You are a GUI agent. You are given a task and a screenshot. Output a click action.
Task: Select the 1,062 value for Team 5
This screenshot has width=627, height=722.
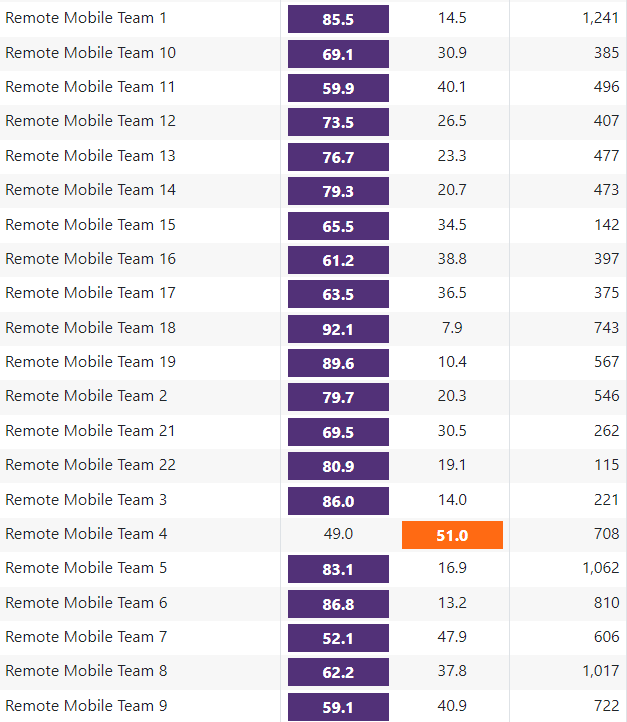pyautogui.click(x=600, y=568)
